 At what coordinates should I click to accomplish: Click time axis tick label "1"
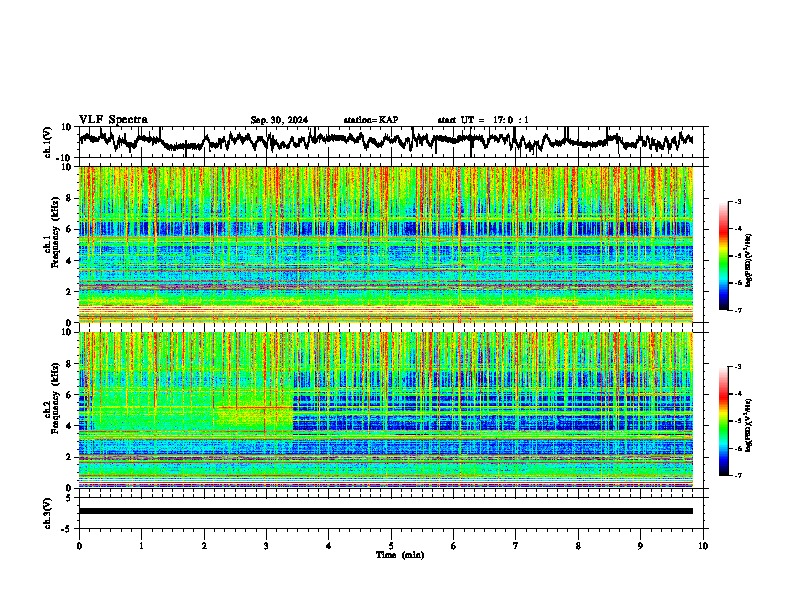tap(141, 546)
